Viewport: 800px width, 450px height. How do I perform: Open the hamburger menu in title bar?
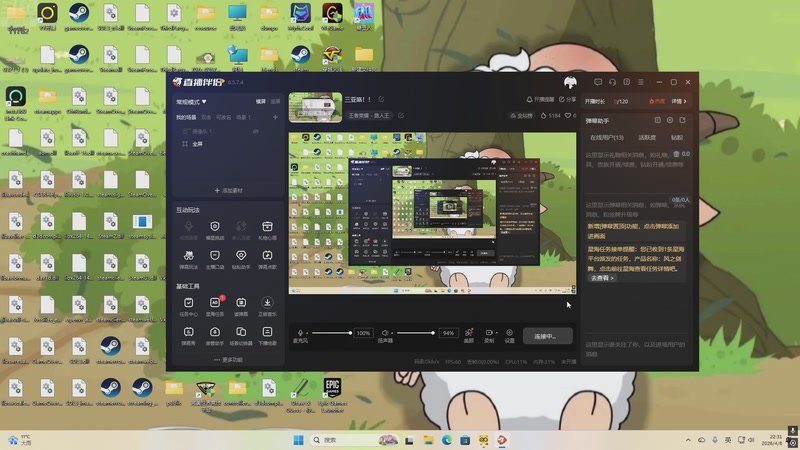pos(641,82)
